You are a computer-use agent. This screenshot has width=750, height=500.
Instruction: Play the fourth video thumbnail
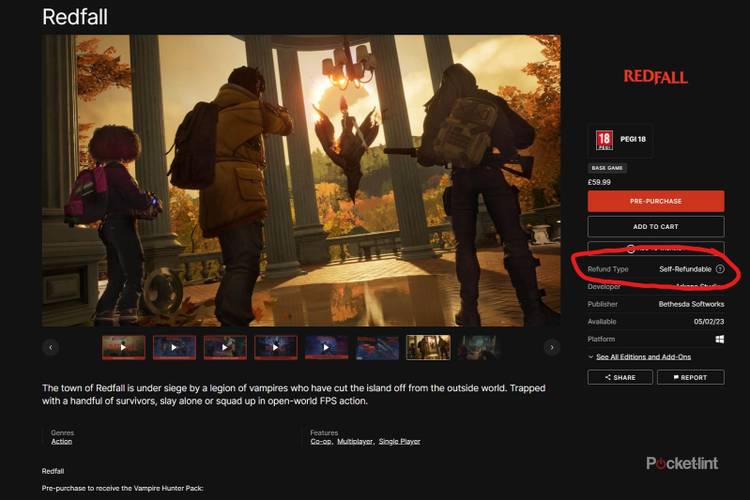click(276, 348)
